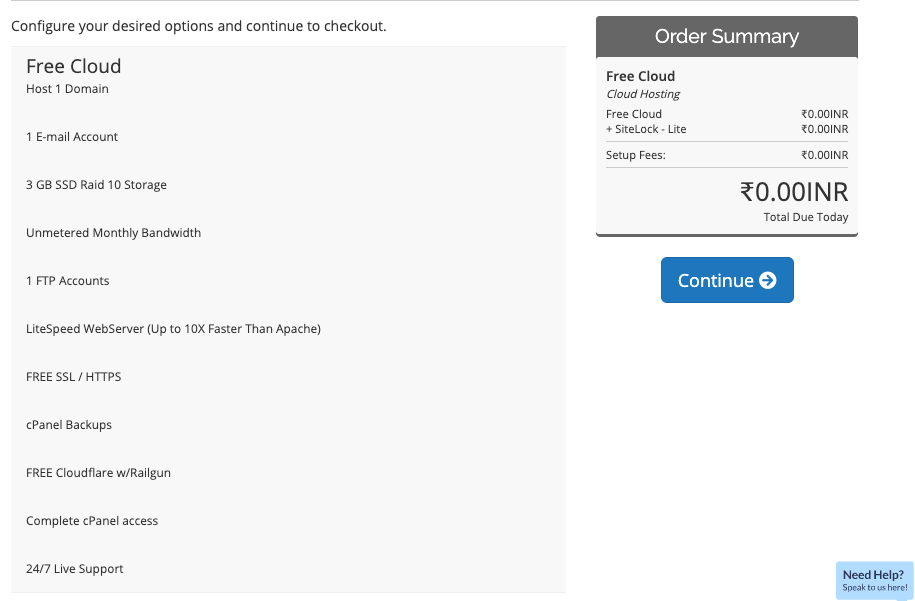915x601 pixels.
Task: Click the 'FREE Cloudflare w/Railgun' feature text
Action: (x=99, y=473)
